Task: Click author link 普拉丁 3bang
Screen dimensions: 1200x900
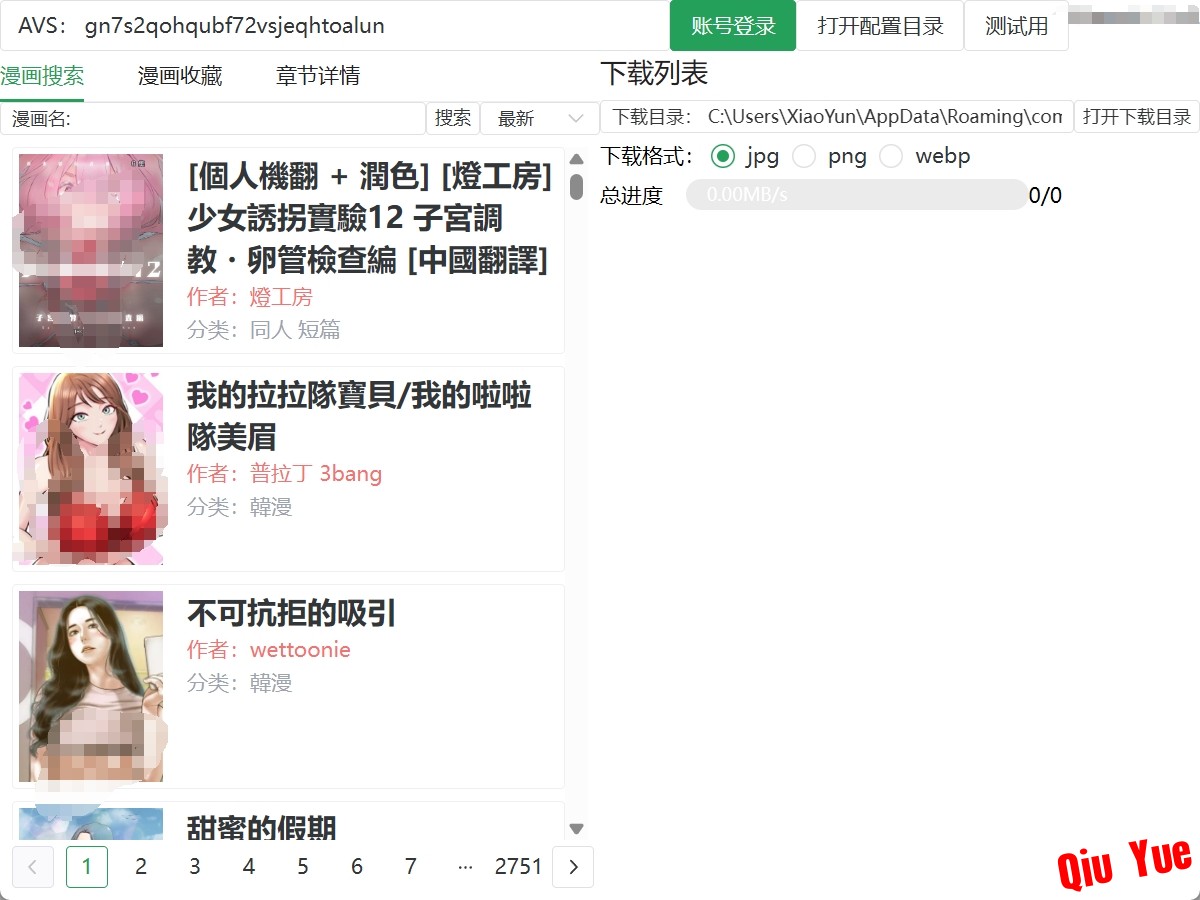Action: tap(316, 473)
